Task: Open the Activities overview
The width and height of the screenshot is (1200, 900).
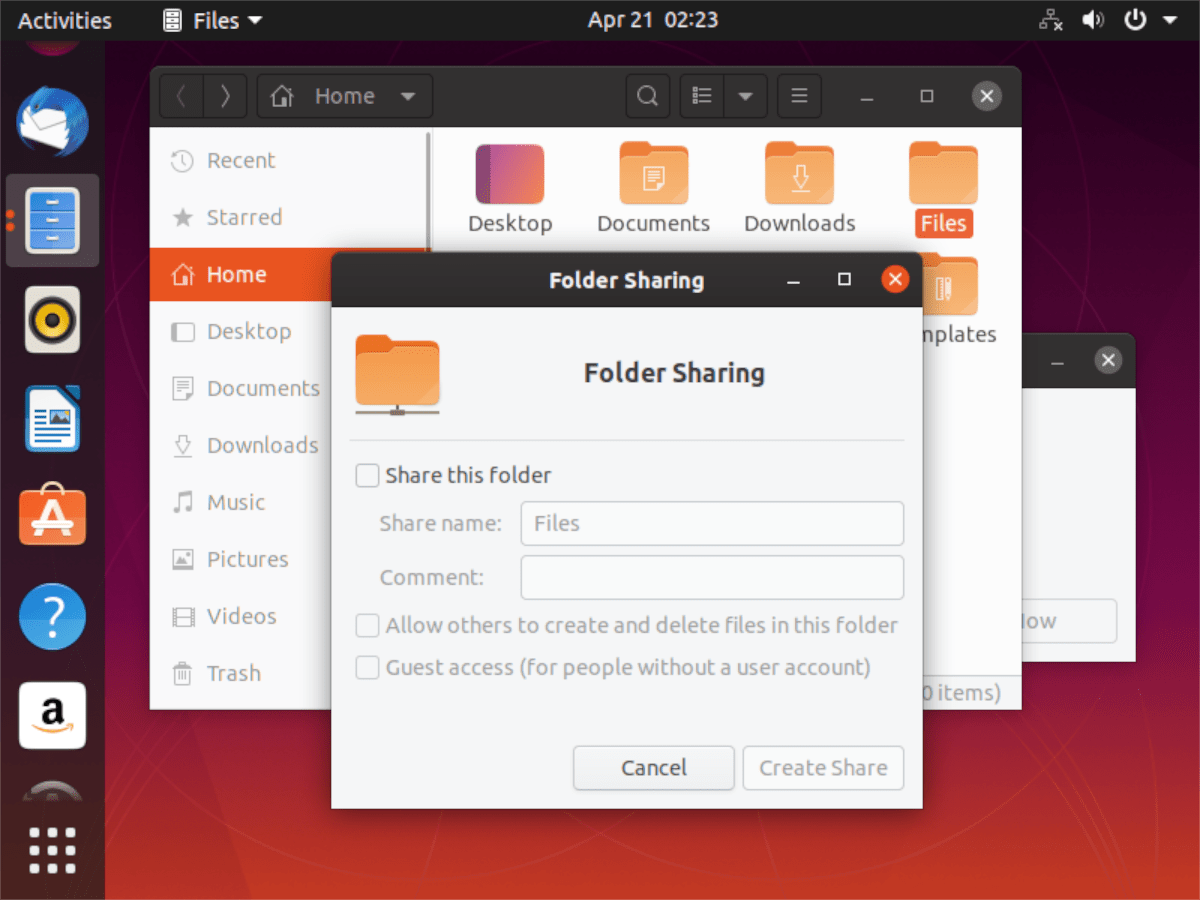Action: [x=64, y=20]
